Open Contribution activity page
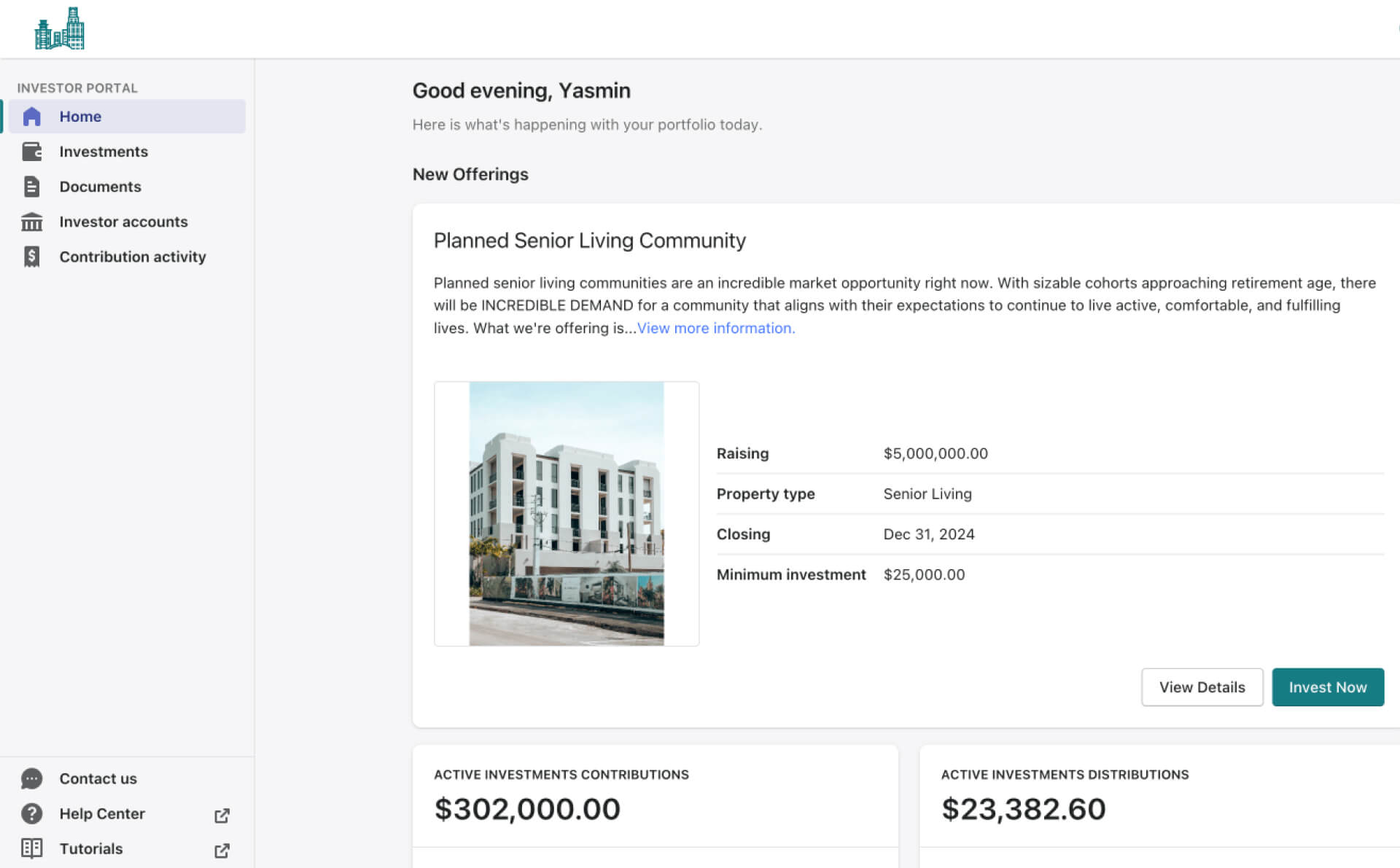The image size is (1400, 868). tap(133, 257)
